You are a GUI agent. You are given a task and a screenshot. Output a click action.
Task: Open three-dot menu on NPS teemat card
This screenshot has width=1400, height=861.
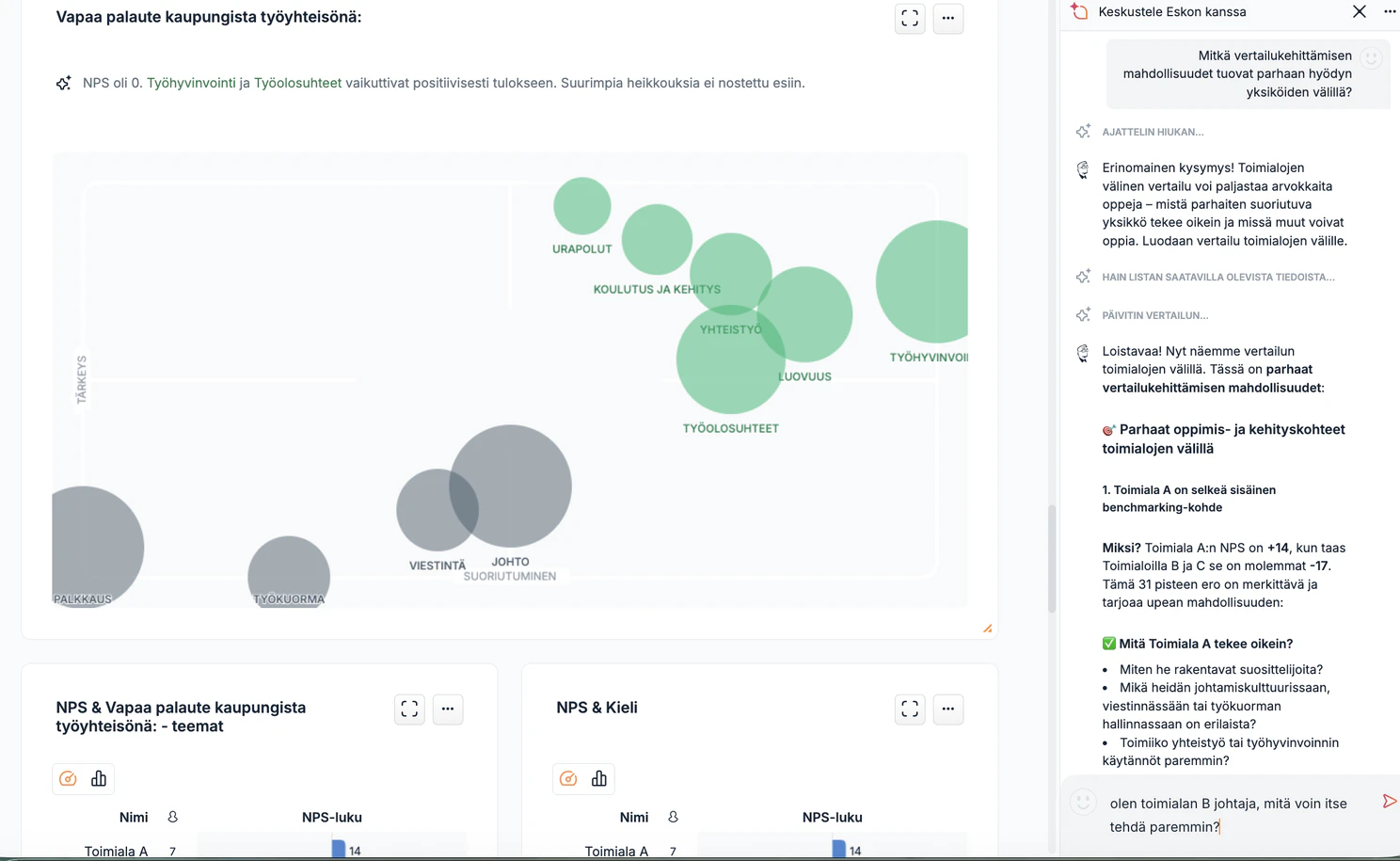click(x=448, y=709)
